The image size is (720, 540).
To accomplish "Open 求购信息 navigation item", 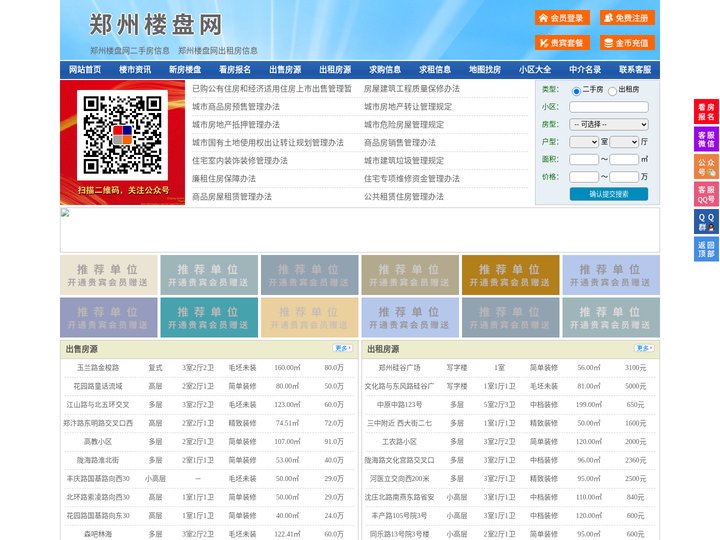I will pos(385,70).
